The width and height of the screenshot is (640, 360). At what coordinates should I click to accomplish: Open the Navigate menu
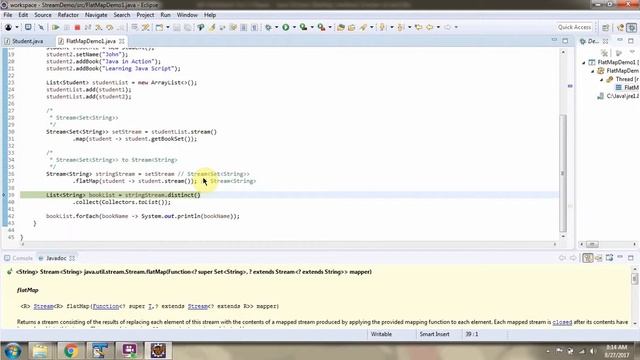click(96, 15)
